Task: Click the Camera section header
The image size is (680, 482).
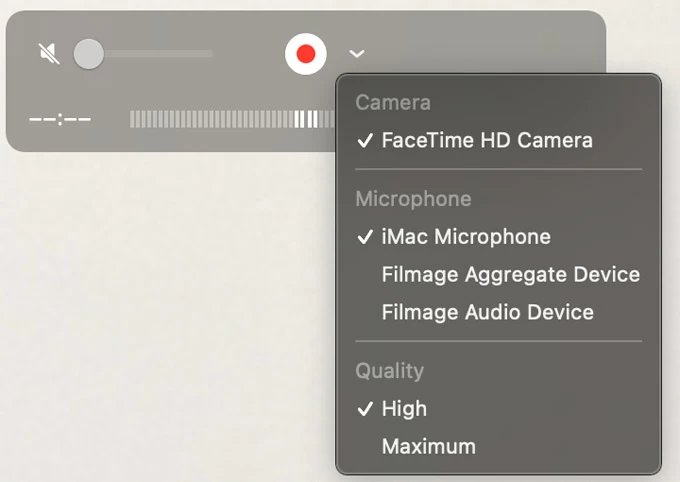Action: click(393, 103)
